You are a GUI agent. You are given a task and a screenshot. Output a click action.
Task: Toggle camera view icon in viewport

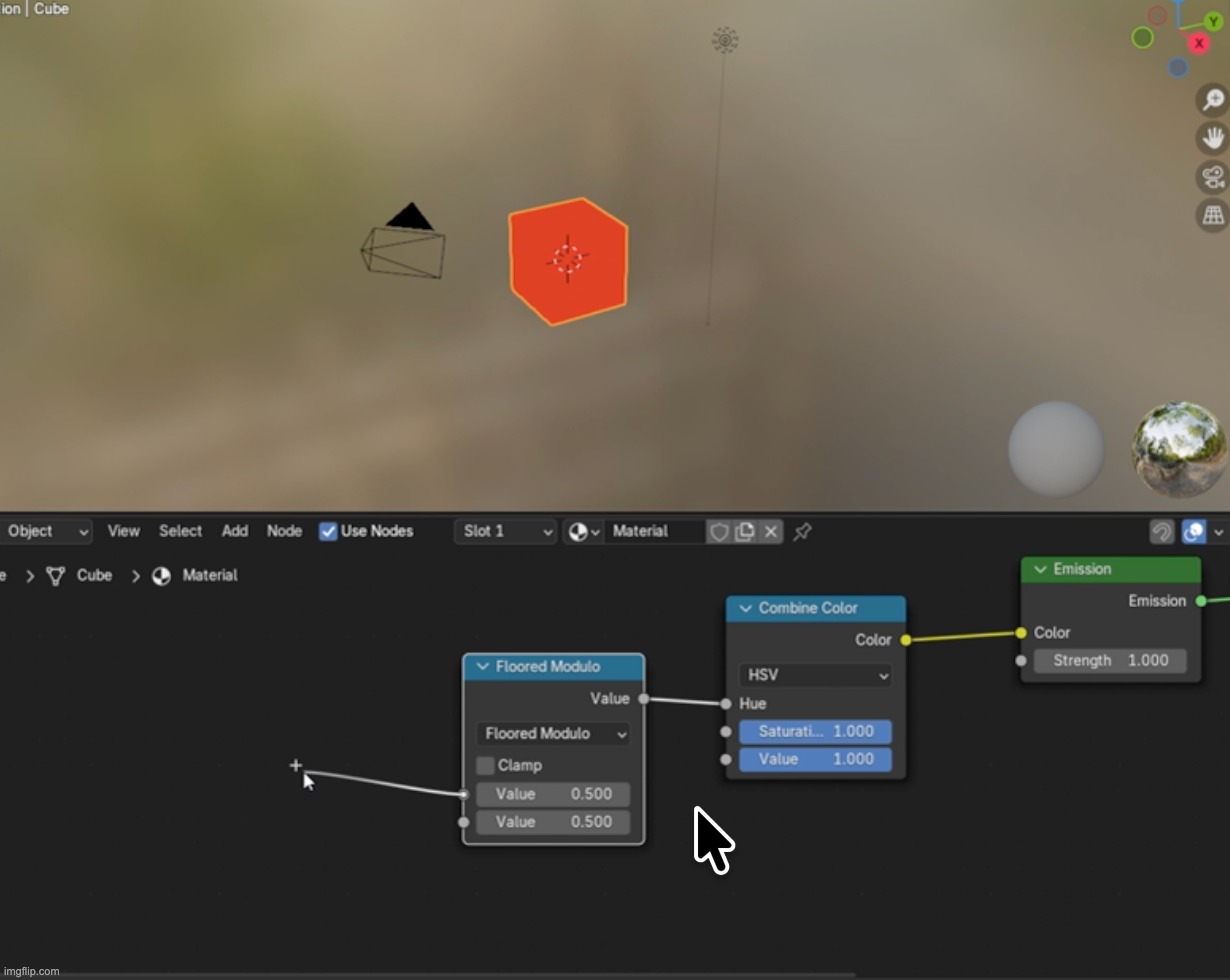pyautogui.click(x=1212, y=177)
